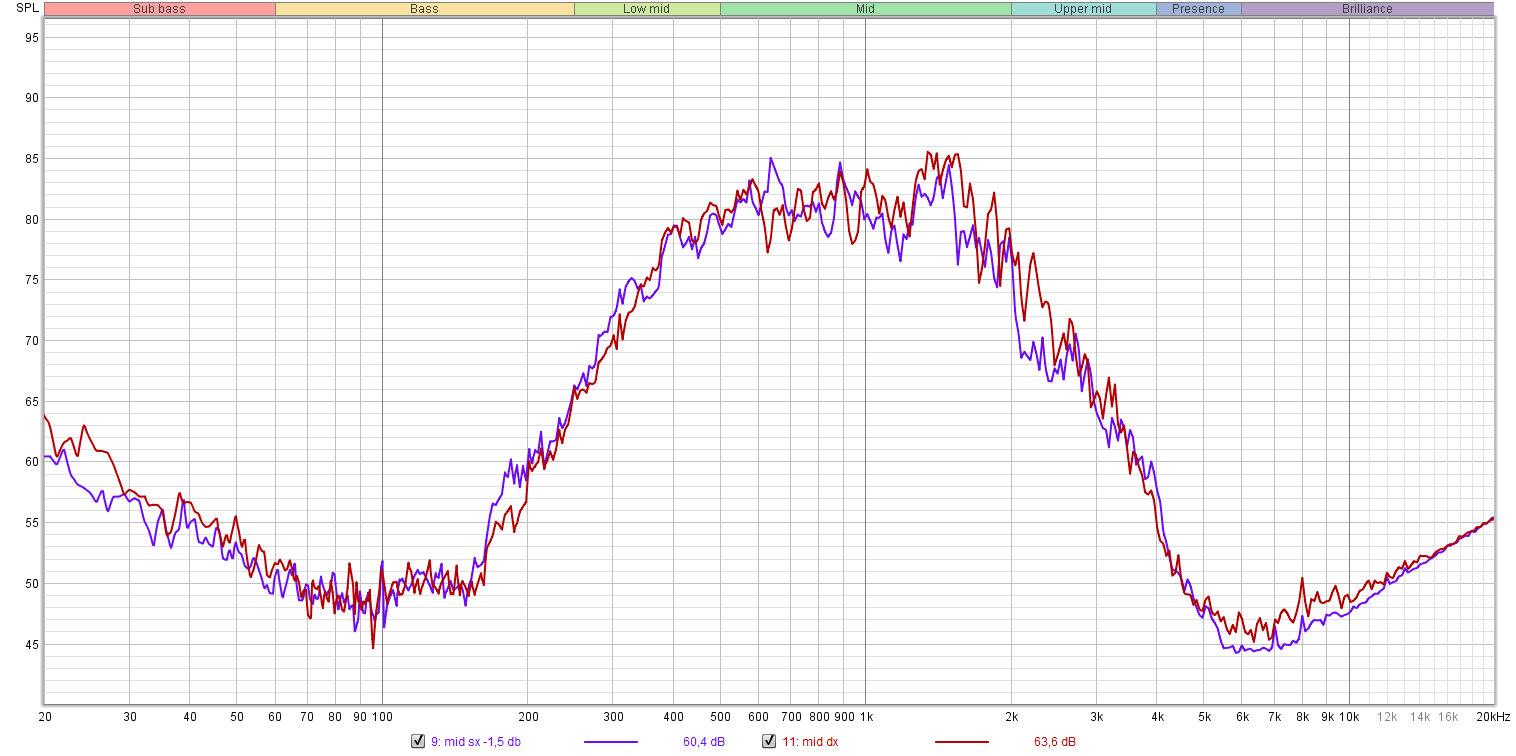This screenshot has height=756, width=1516.
Task: Click the 60,4 dB legend value
Action: click(705, 742)
